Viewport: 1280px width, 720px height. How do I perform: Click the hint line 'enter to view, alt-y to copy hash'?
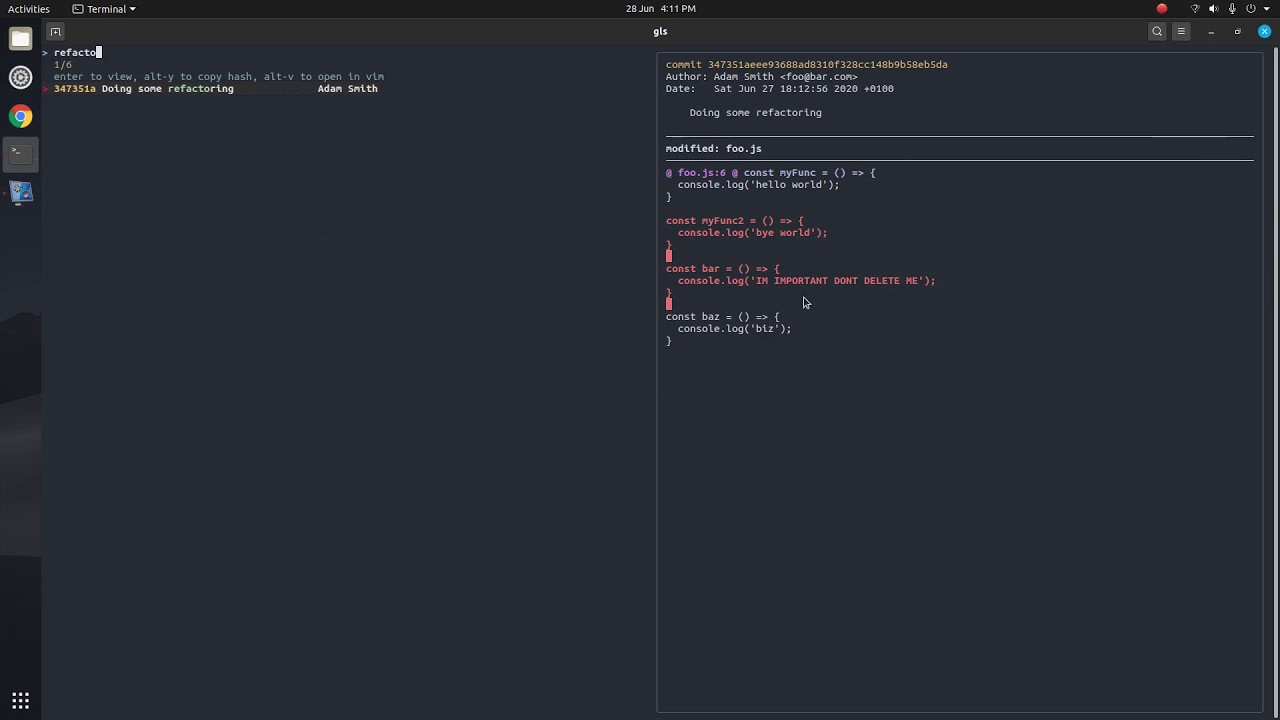(x=219, y=76)
